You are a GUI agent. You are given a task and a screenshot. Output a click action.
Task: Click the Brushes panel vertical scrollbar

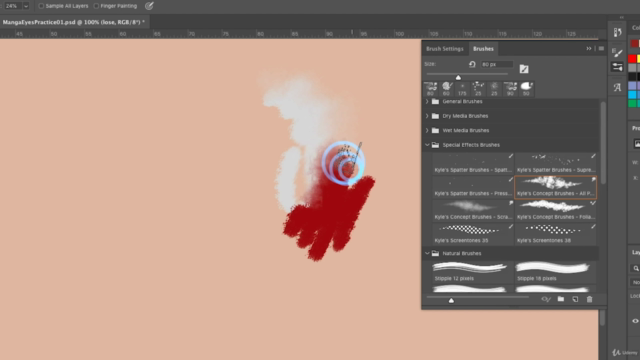pos(603,143)
